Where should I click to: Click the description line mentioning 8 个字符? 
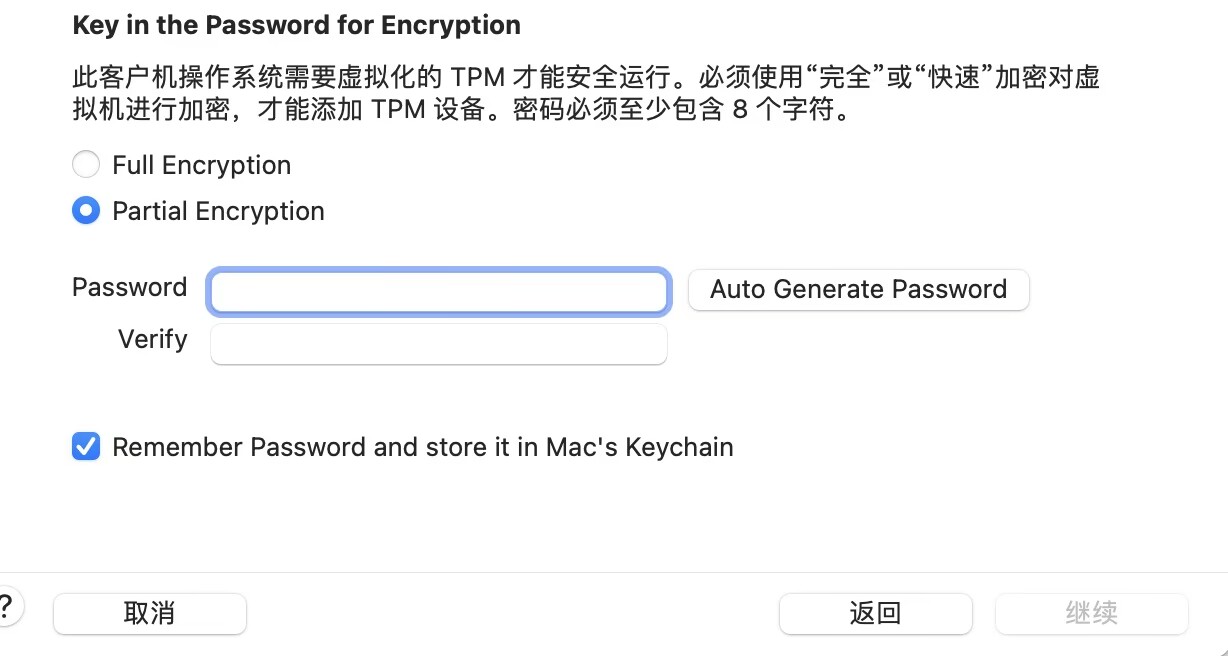click(x=463, y=110)
